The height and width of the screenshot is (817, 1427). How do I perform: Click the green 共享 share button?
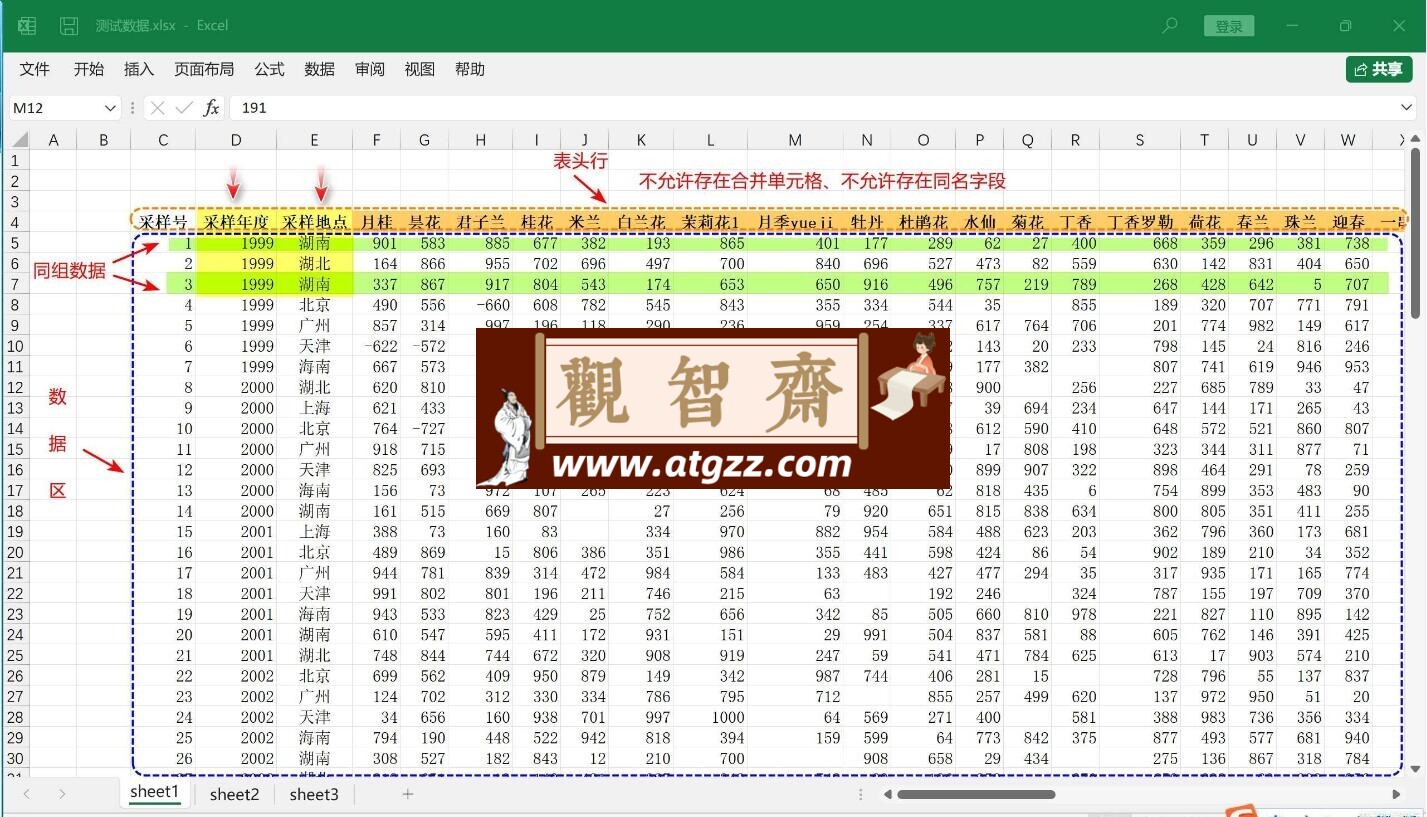click(x=1379, y=69)
